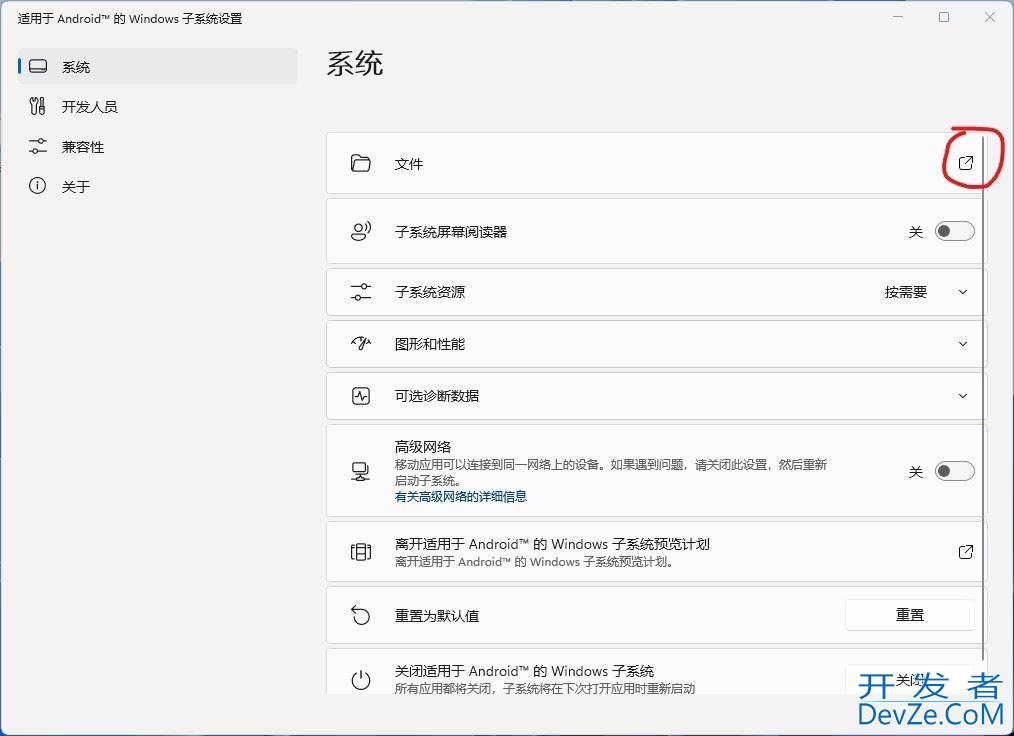The width and height of the screenshot is (1014, 736).
Task: Enable the 高级网络 toggle switch
Action: [x=954, y=472]
